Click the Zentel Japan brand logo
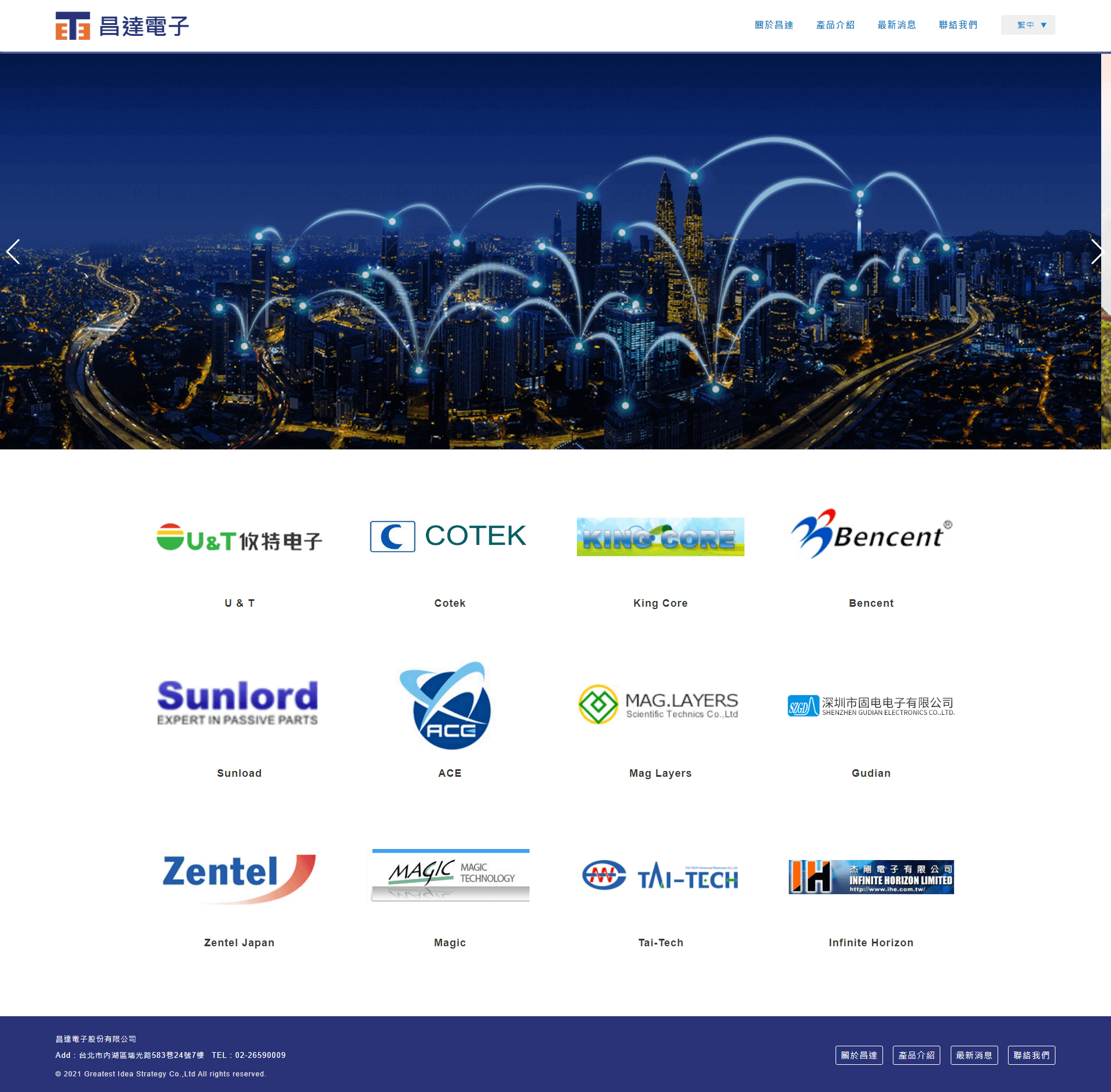Screen dimensions: 1111x1092 239,874
